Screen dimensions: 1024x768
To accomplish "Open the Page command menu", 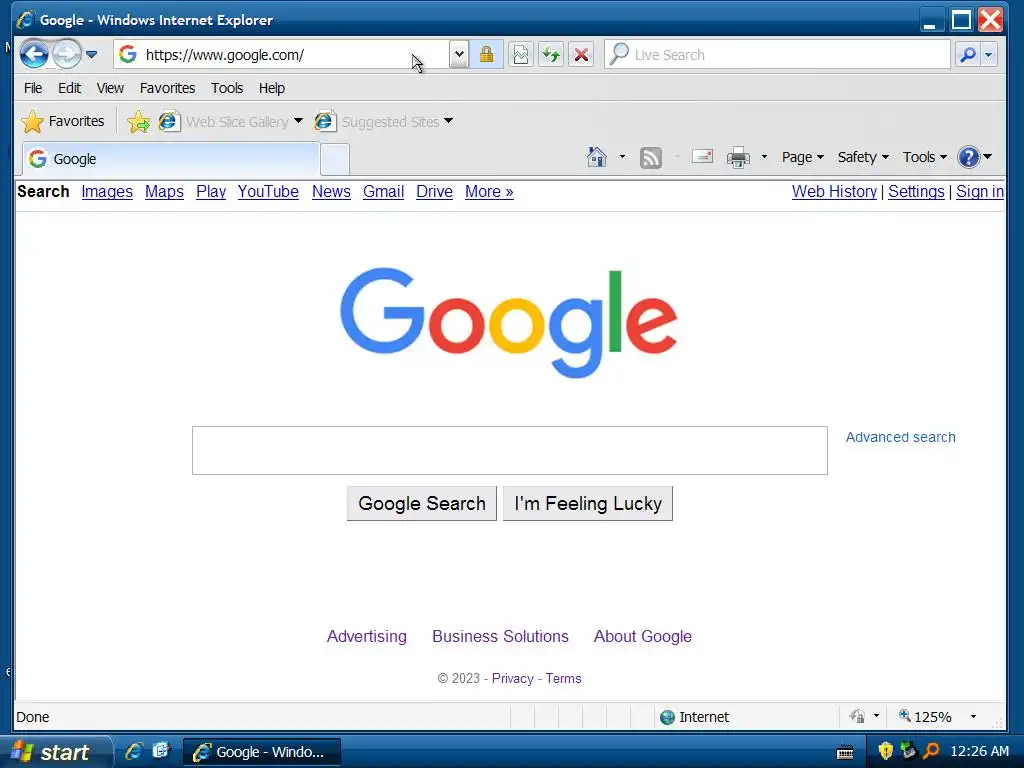I will coord(803,157).
